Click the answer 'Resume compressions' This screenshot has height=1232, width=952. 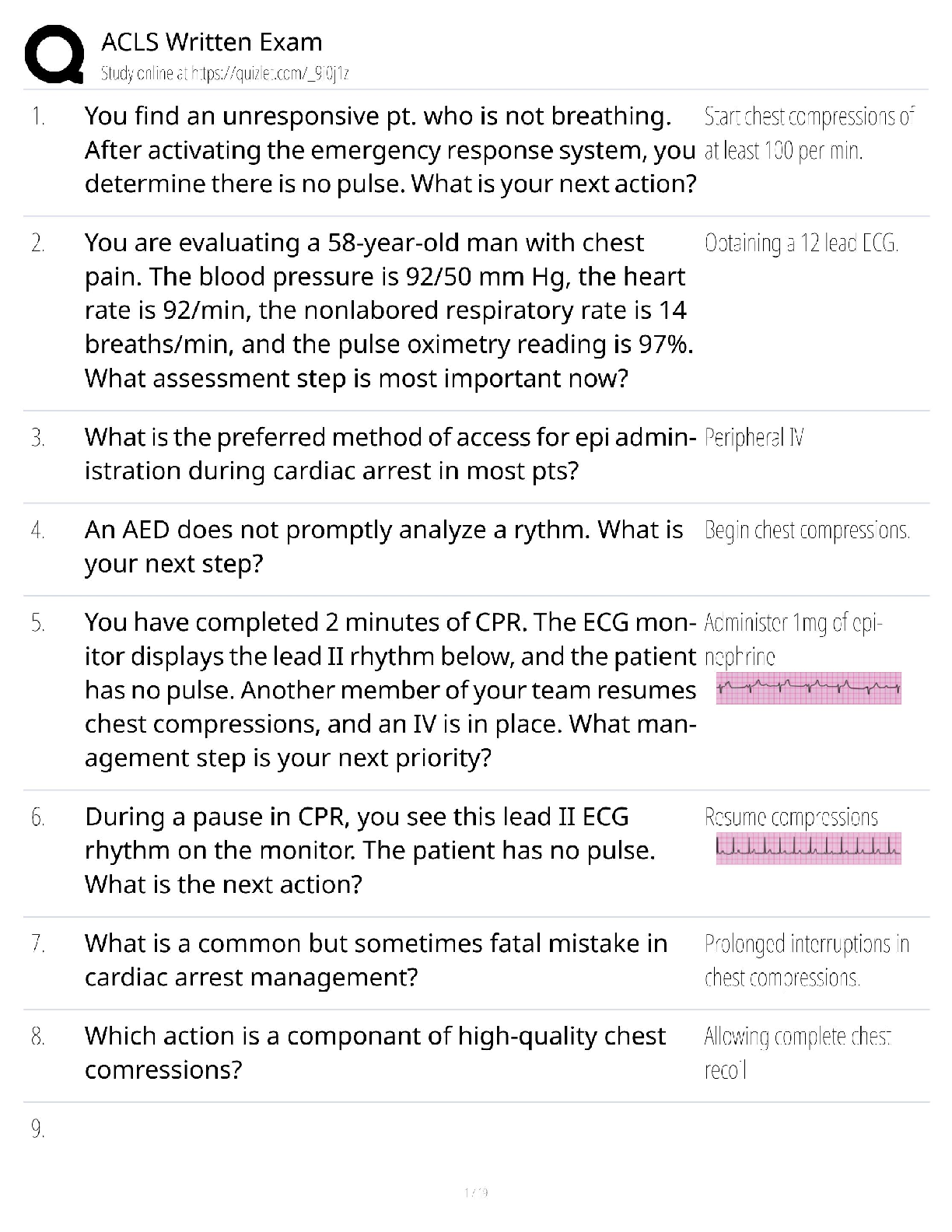[790, 817]
